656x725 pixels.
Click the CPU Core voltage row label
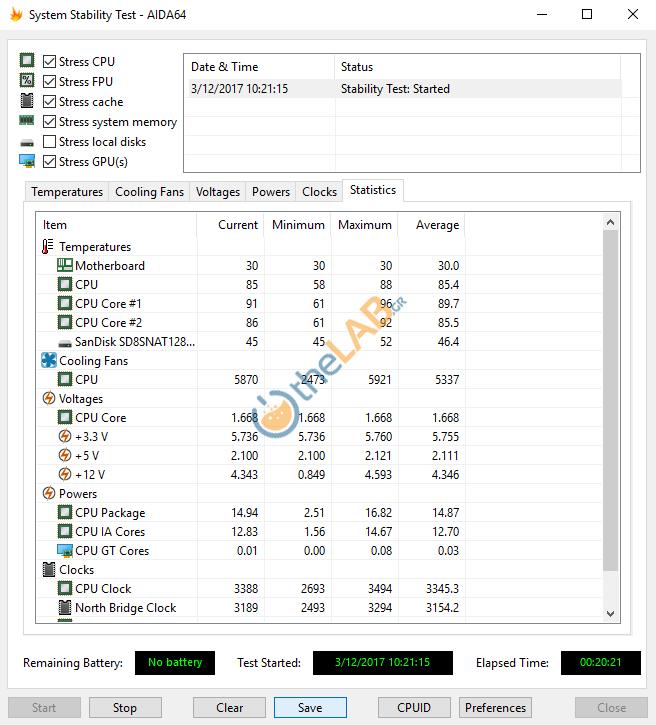coord(101,418)
